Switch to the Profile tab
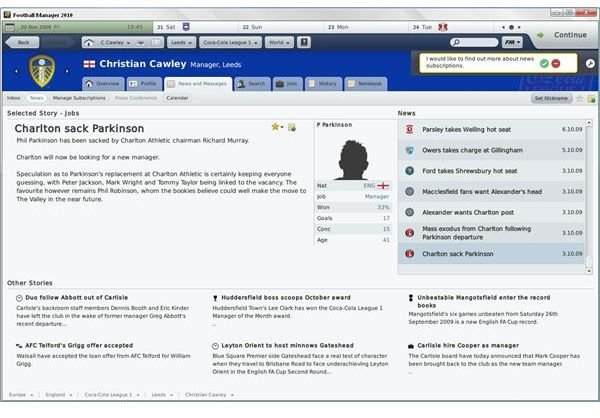Viewport: 600px width, 418px height. (143, 84)
